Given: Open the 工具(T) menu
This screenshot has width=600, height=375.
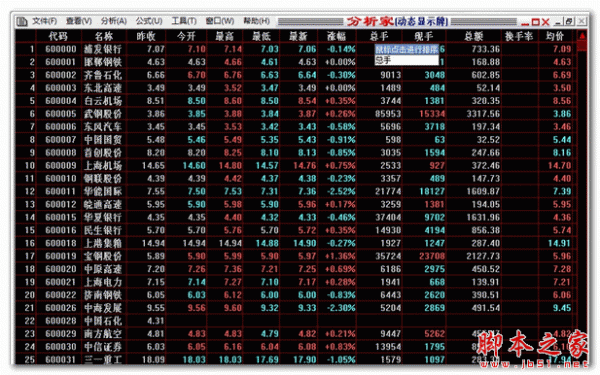Looking at the screenshot, I should tap(184, 21).
